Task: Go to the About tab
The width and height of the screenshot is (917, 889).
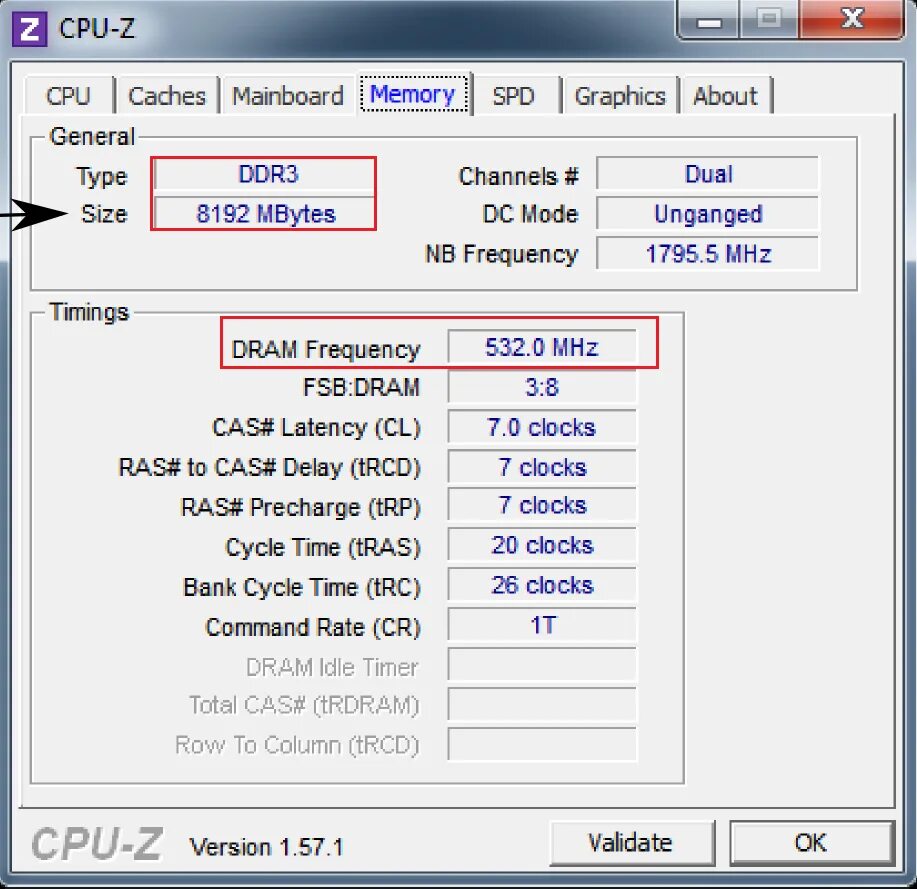Action: point(725,96)
